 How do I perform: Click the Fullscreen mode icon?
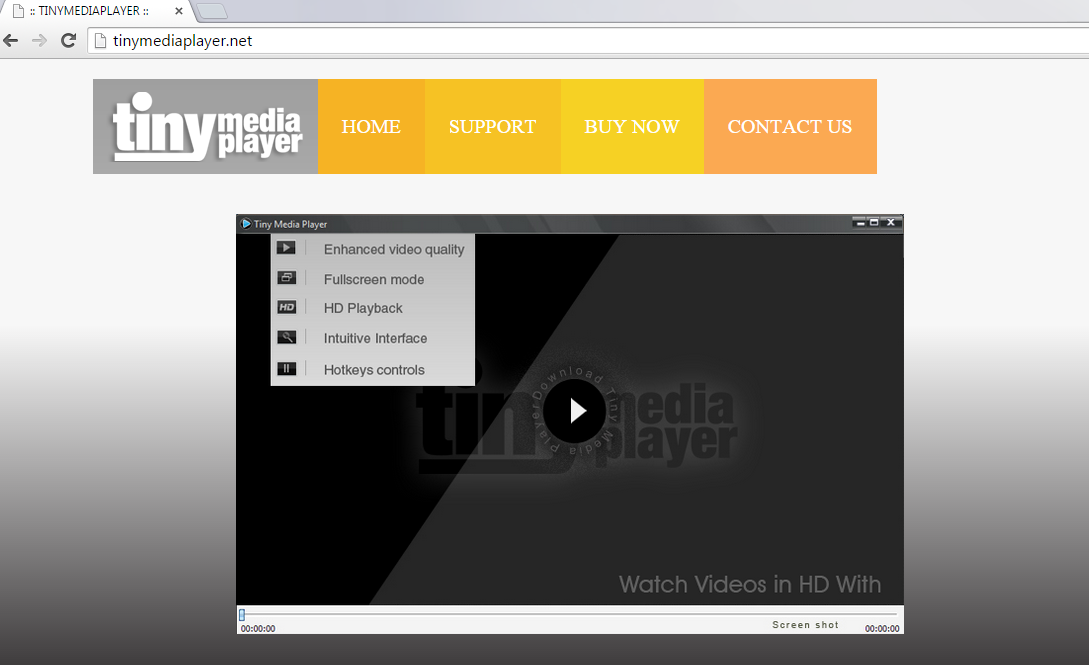click(x=286, y=278)
